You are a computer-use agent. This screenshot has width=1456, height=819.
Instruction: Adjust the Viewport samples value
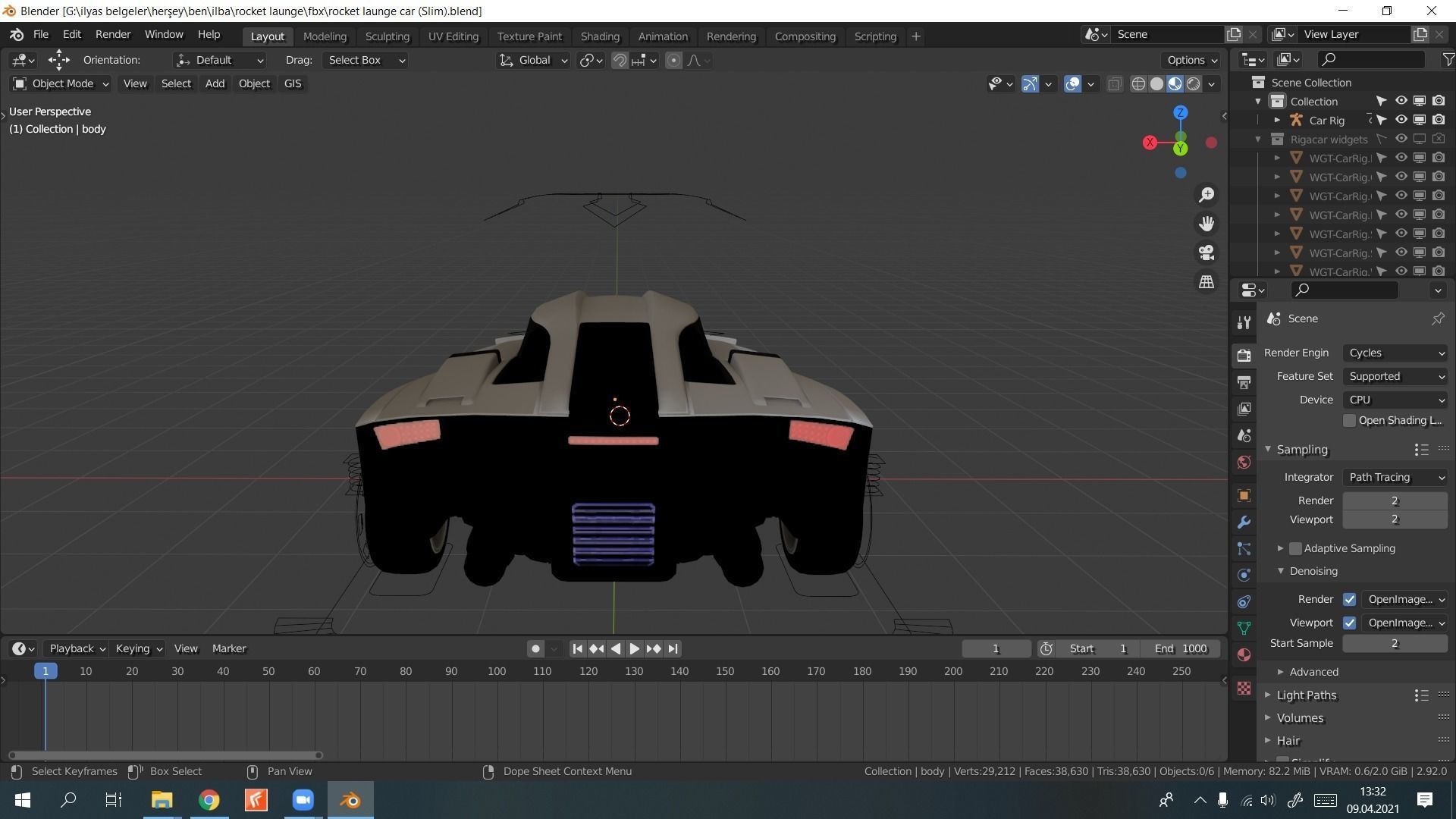click(1394, 519)
